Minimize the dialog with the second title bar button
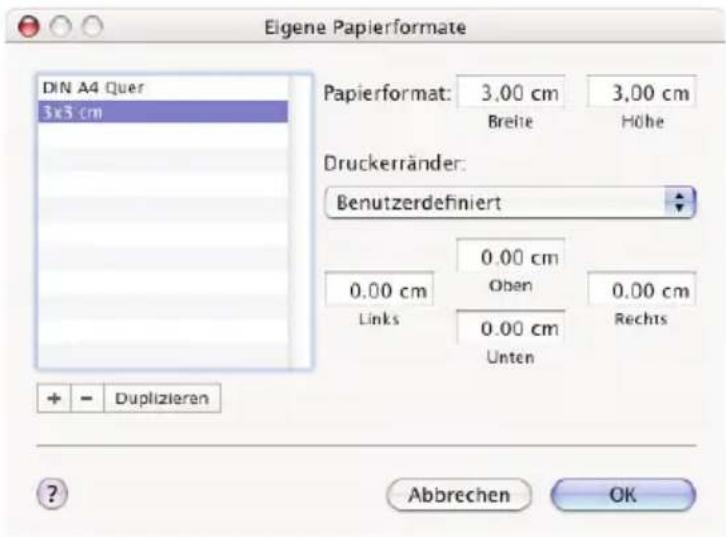 (x=61, y=26)
